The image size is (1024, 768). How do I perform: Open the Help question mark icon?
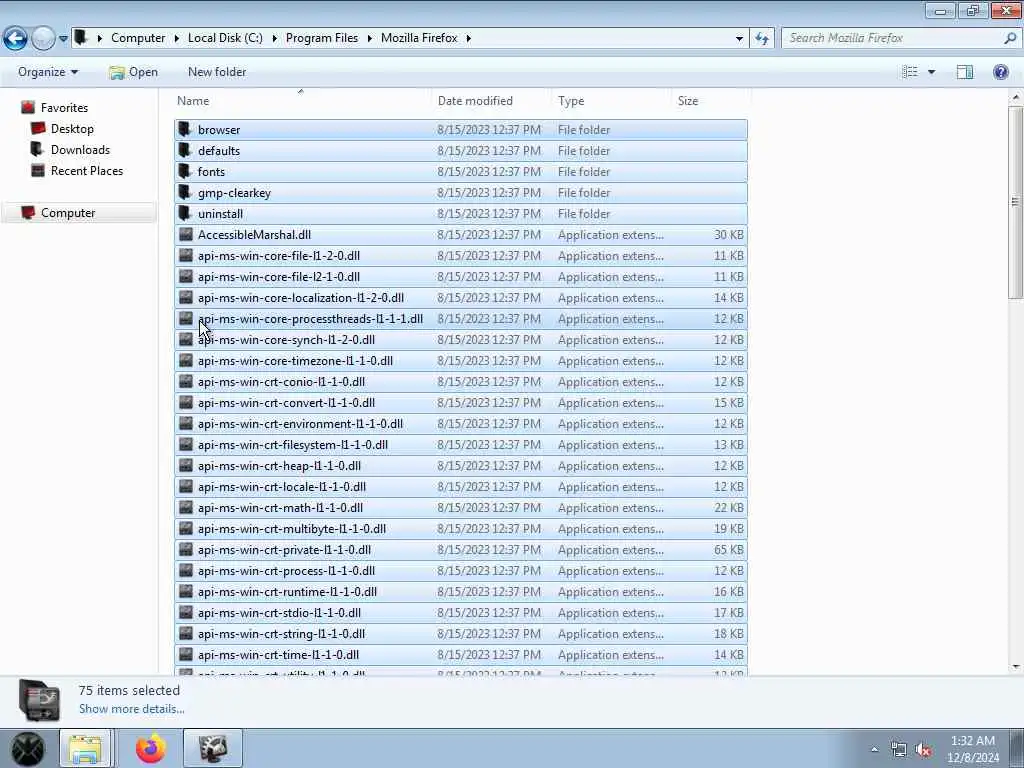pyautogui.click(x=1000, y=72)
